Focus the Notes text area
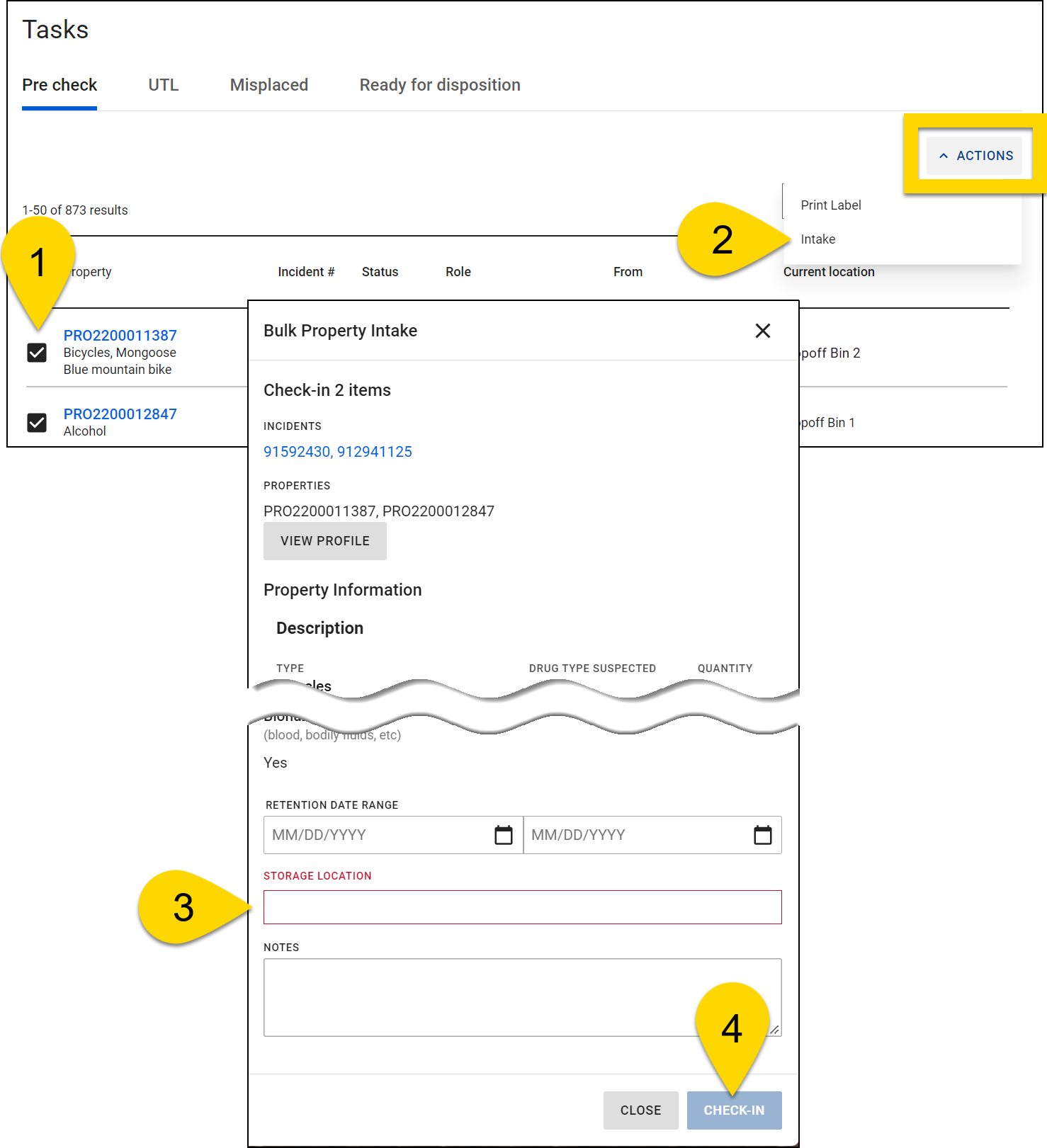 pos(523,998)
